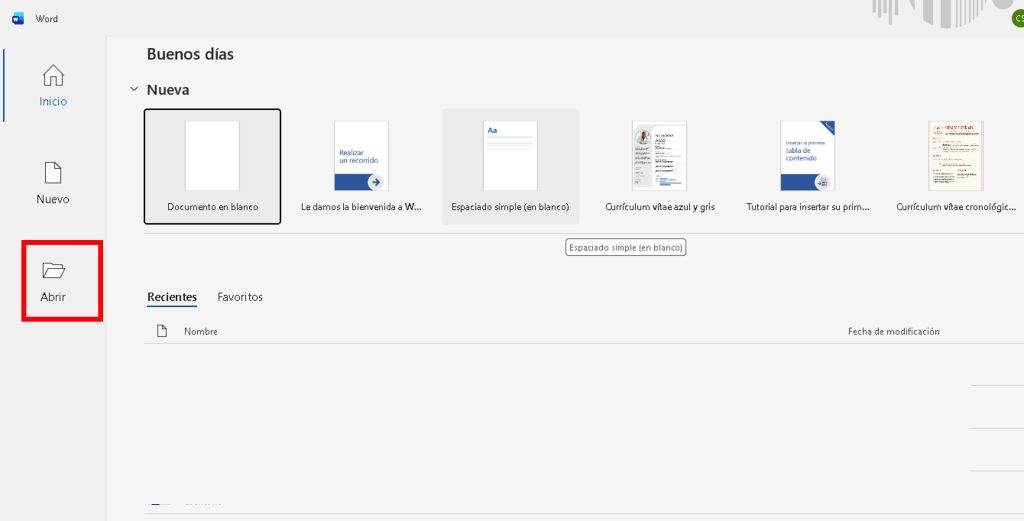
Task: Select the Recientes tab
Action: [172, 297]
